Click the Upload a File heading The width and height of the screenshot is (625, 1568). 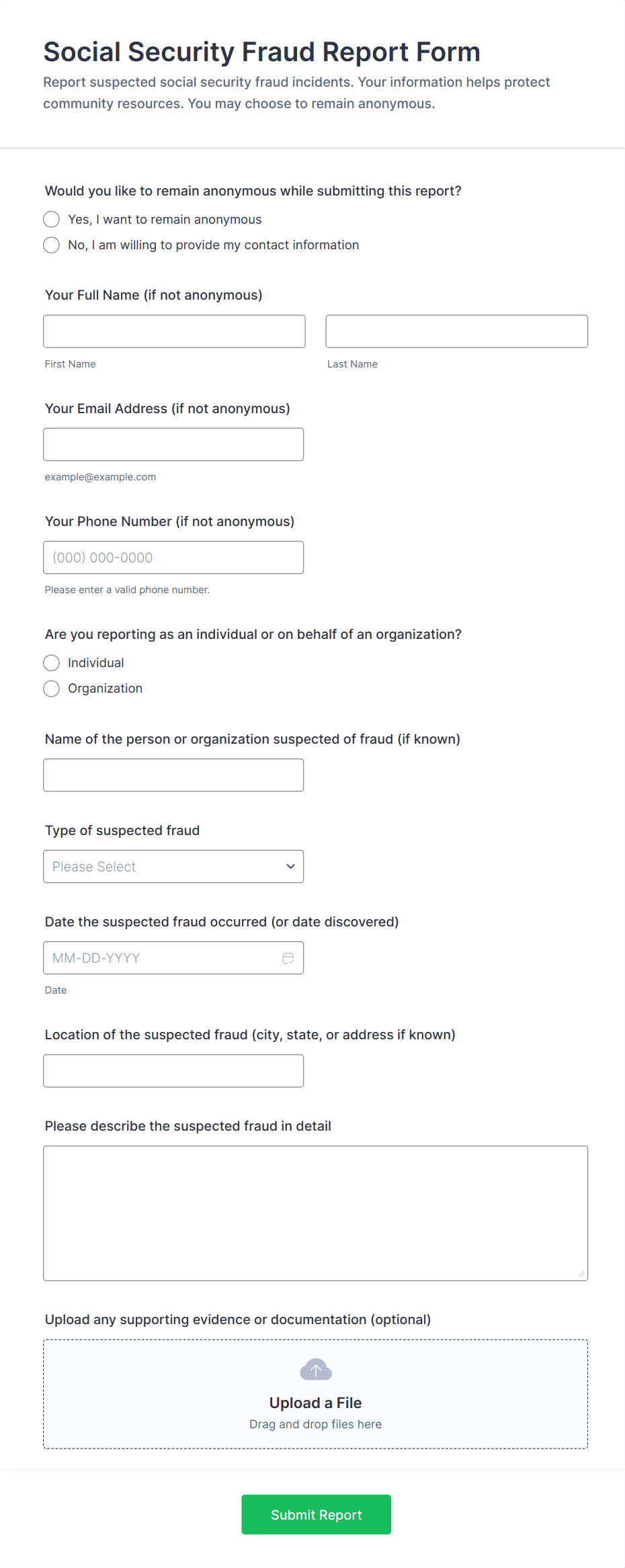(x=315, y=1403)
